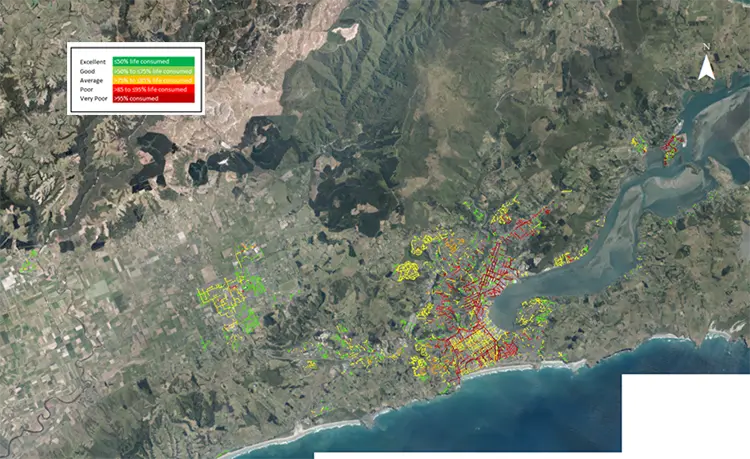Click the letter N above the arrow
Screen dimensions: 750x459
705,48
